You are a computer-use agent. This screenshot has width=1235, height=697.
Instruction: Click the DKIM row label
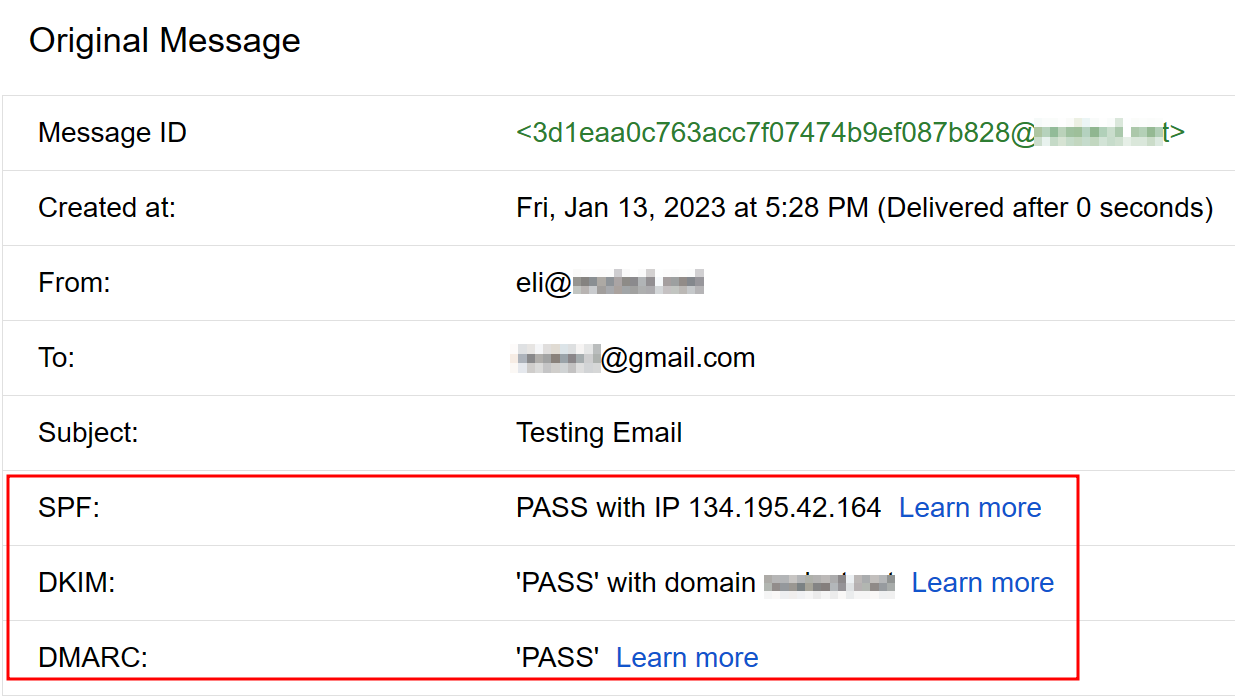[x=77, y=583]
